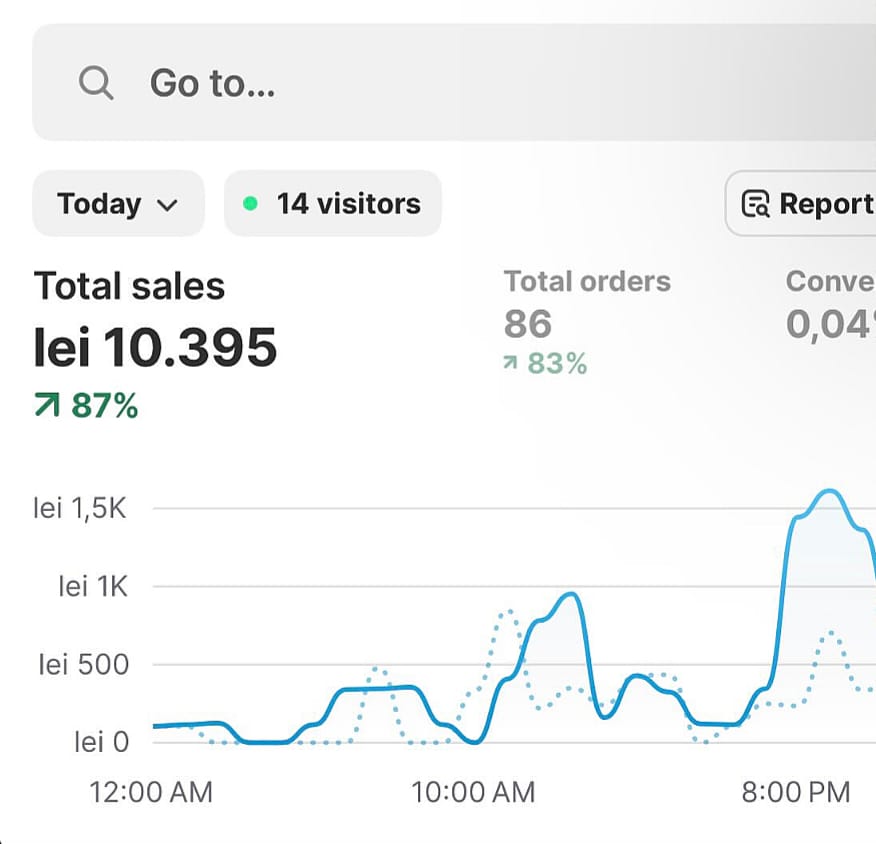Click the lei 1,5K axis label
This screenshot has width=876, height=844.
(80, 508)
